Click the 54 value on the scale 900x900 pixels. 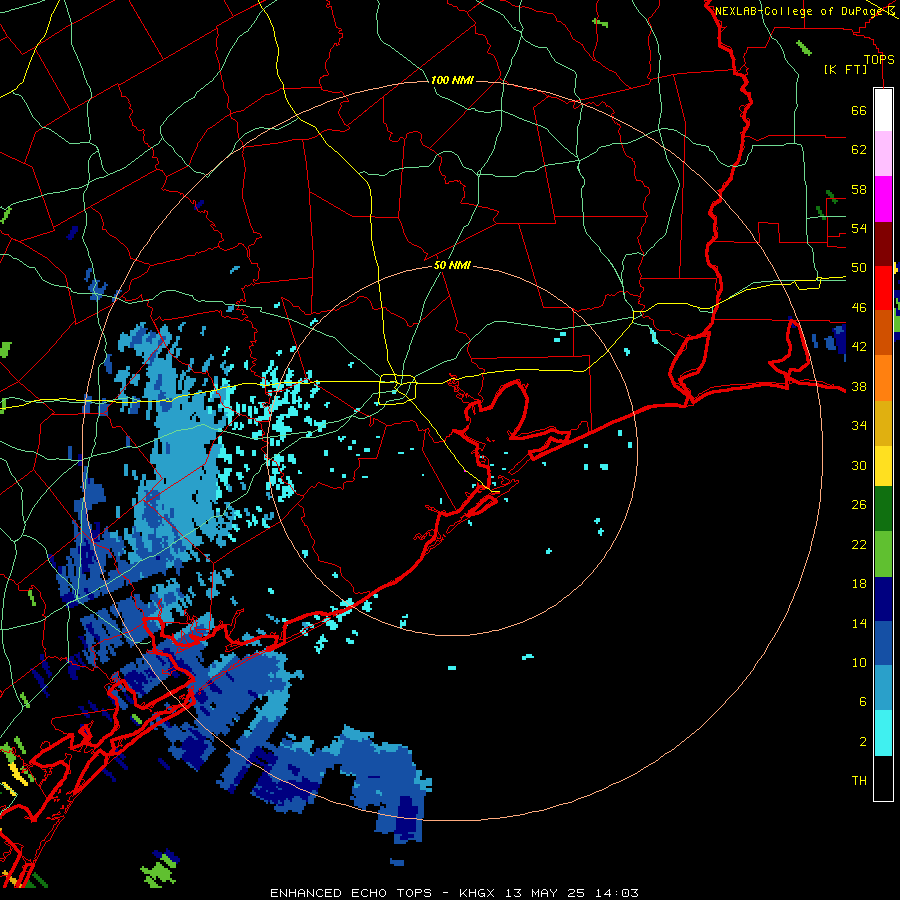(859, 228)
